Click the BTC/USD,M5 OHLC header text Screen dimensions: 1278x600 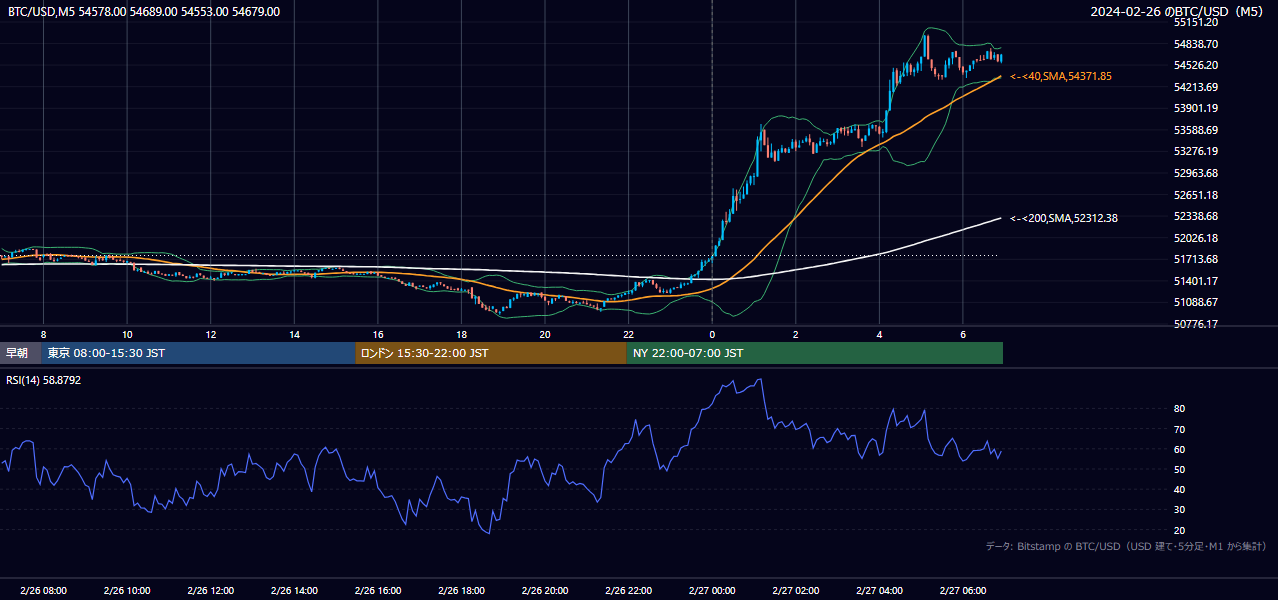coord(144,12)
